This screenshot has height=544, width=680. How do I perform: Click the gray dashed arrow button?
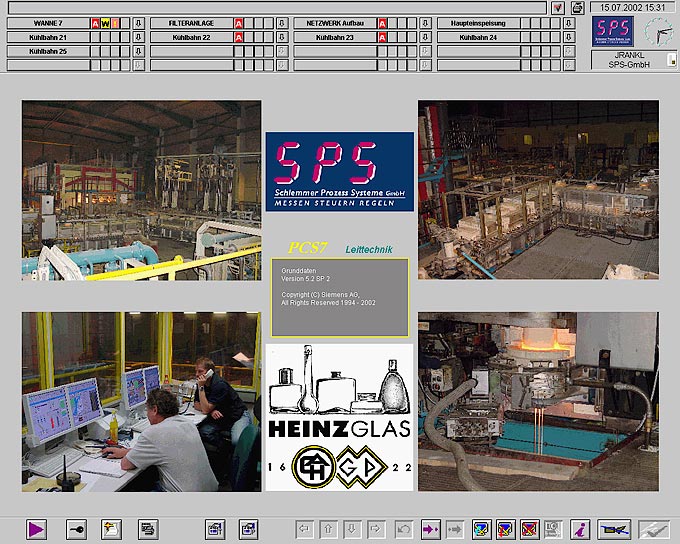454,529
